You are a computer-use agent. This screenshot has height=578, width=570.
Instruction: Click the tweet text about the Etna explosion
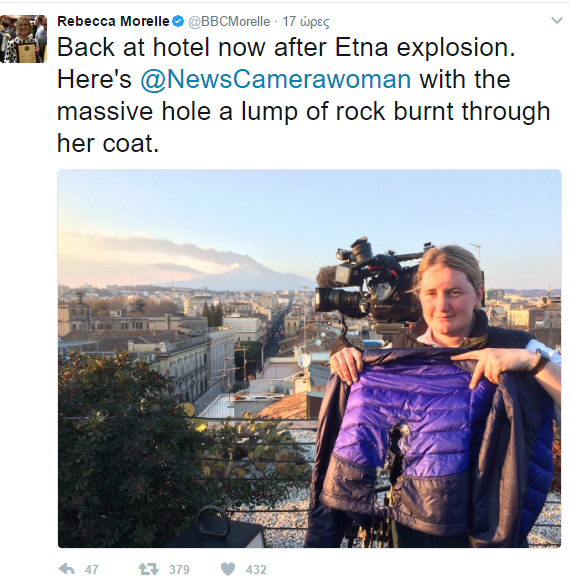click(x=303, y=95)
